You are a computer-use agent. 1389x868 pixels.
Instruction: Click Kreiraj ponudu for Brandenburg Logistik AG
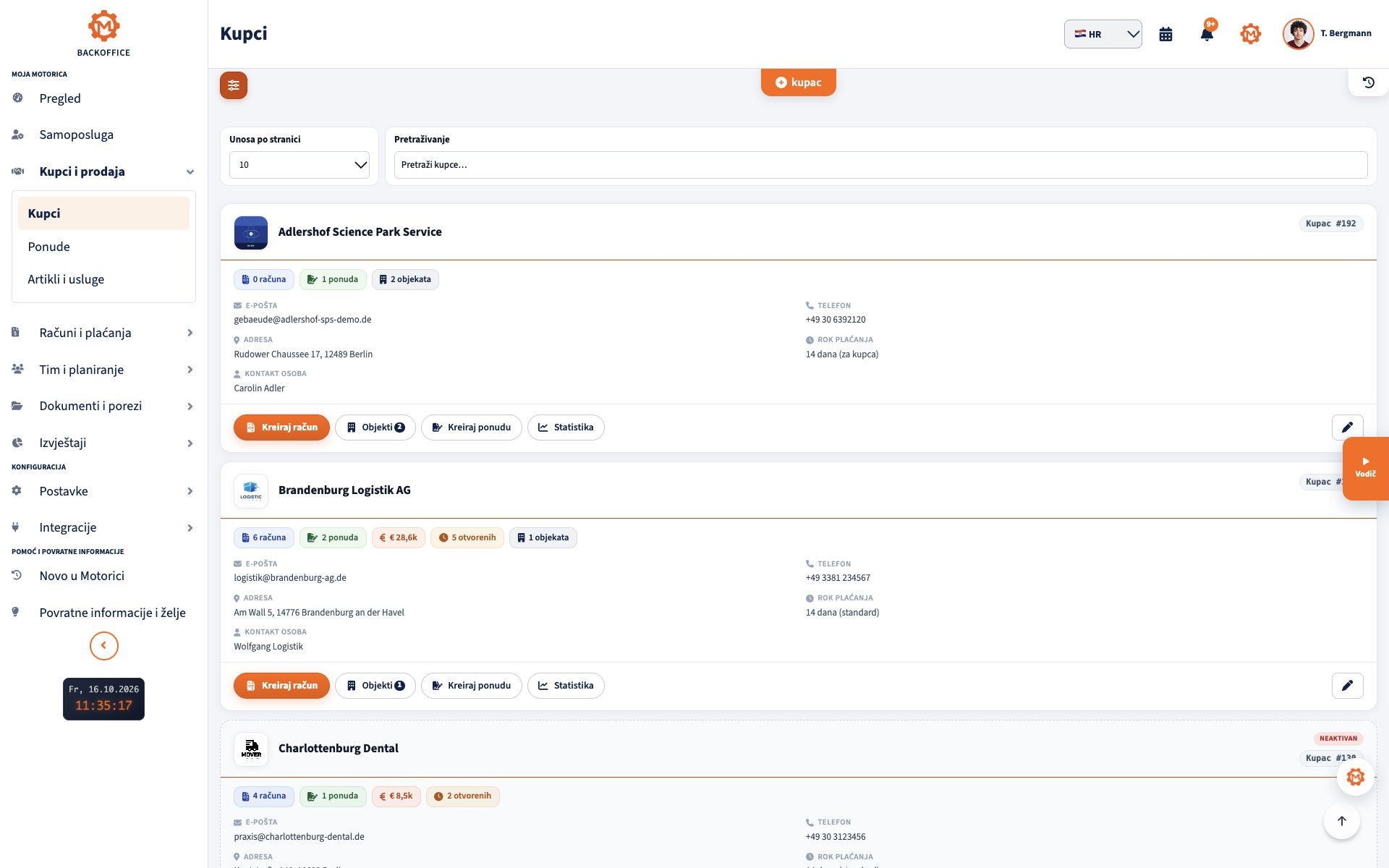471,686
